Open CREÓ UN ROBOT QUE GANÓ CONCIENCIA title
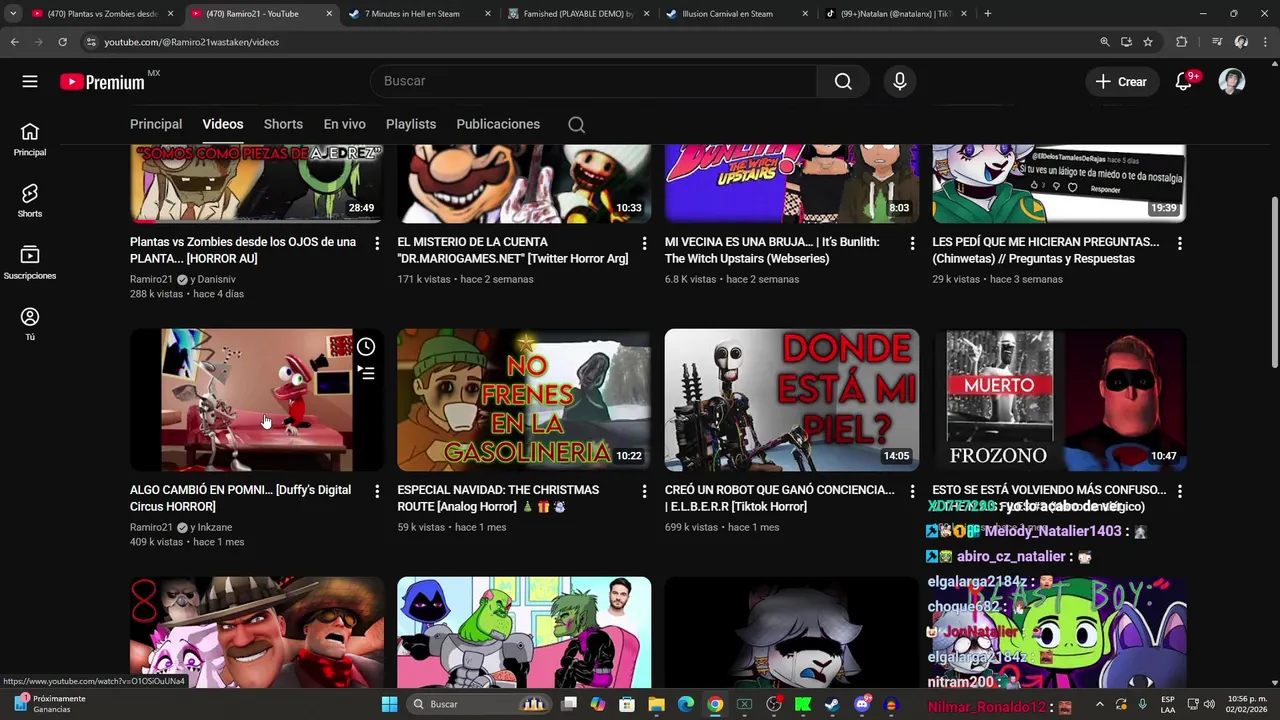This screenshot has height=720, width=1280. coord(780,498)
